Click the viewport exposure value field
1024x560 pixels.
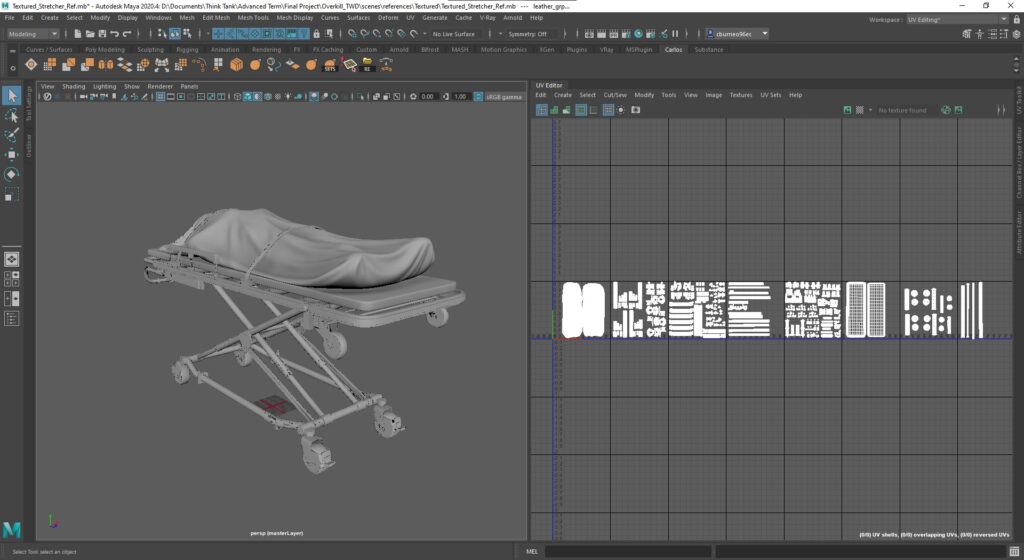click(x=428, y=97)
